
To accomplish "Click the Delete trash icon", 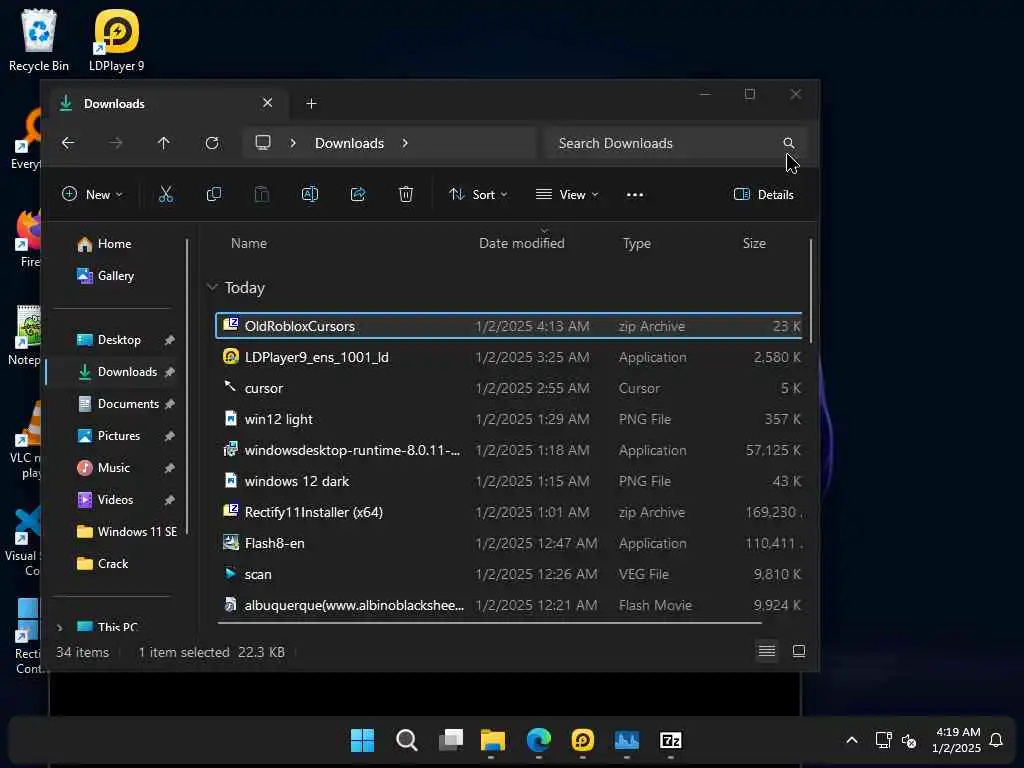I will tap(406, 195).
